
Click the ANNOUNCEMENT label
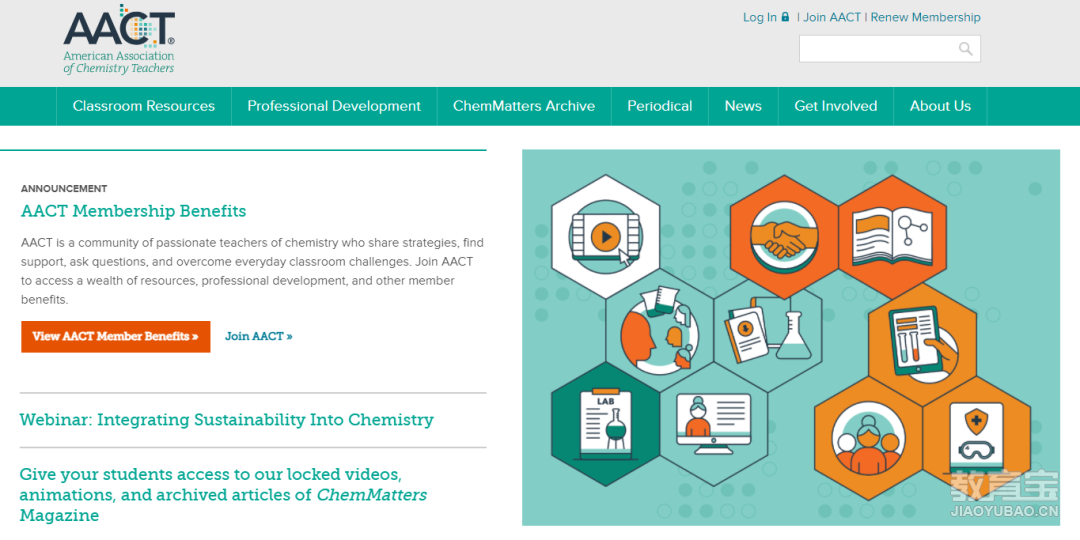point(64,189)
